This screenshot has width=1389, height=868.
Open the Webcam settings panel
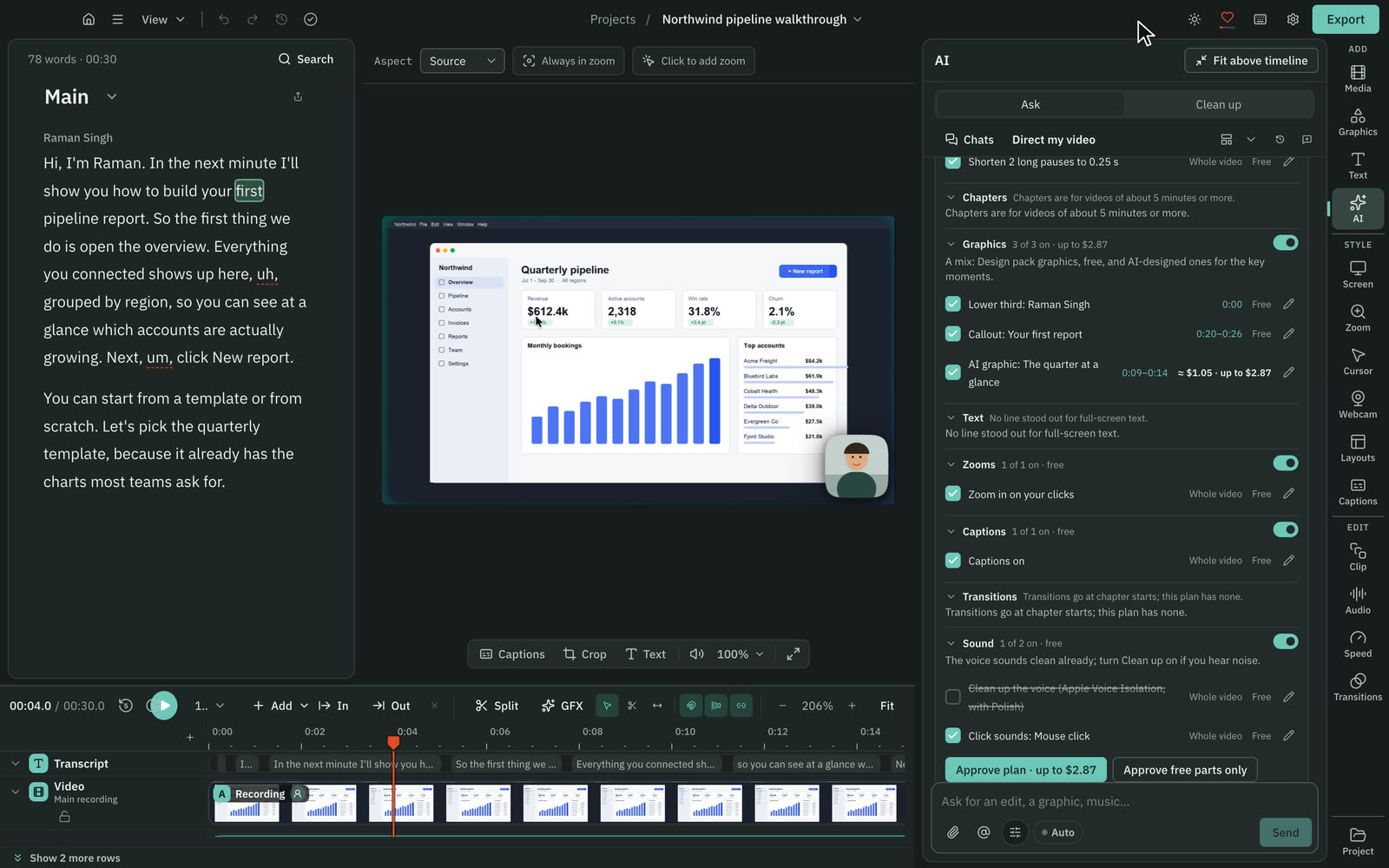pos(1358,405)
